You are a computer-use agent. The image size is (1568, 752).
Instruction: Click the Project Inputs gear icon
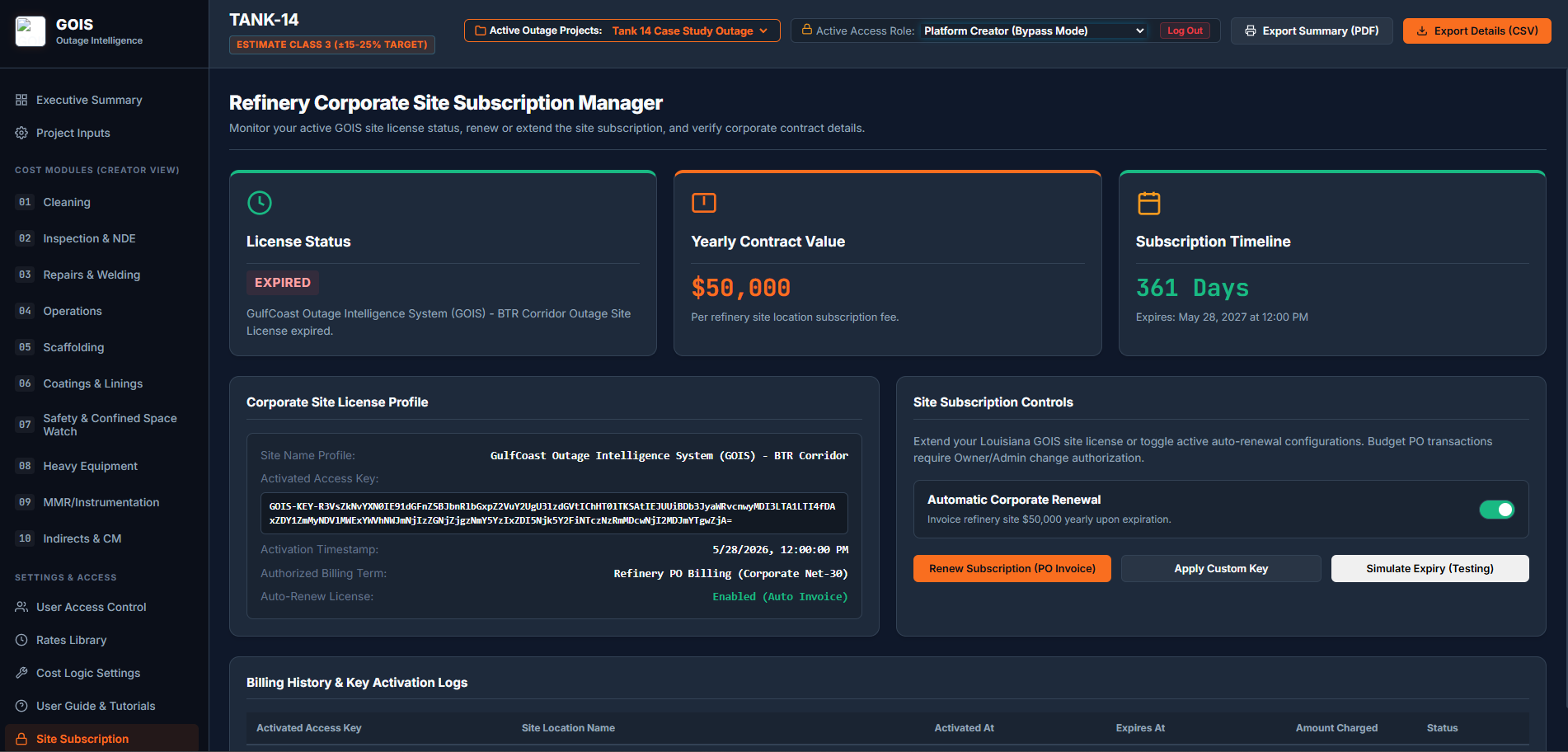click(x=21, y=133)
